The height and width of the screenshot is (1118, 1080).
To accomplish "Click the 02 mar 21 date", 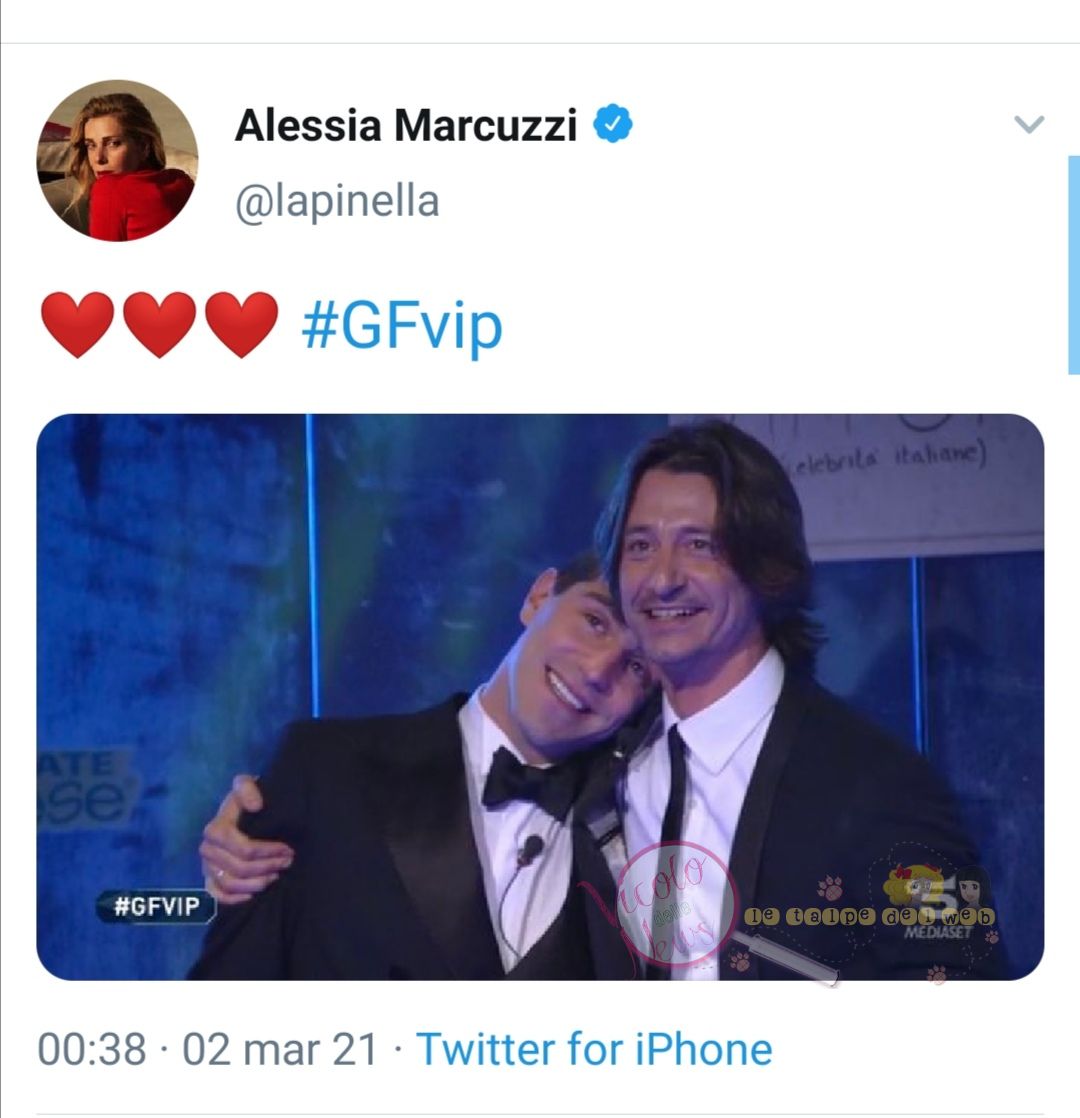I will point(279,1050).
